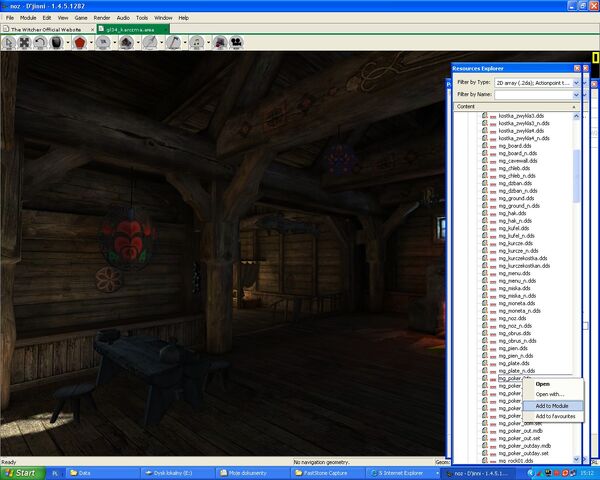The width and height of the screenshot is (600, 480).
Task: Select mg_noz.dds in the resource list
Action: [512, 318]
